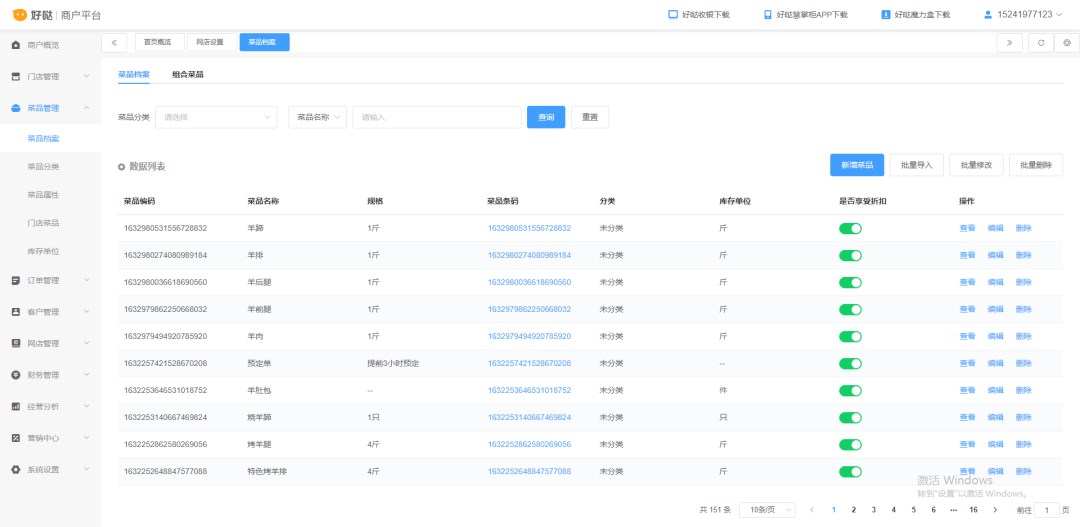This screenshot has height=527, width=1080.
Task: Open the 菜品分类 请选择 dropdown
Action: point(216,117)
